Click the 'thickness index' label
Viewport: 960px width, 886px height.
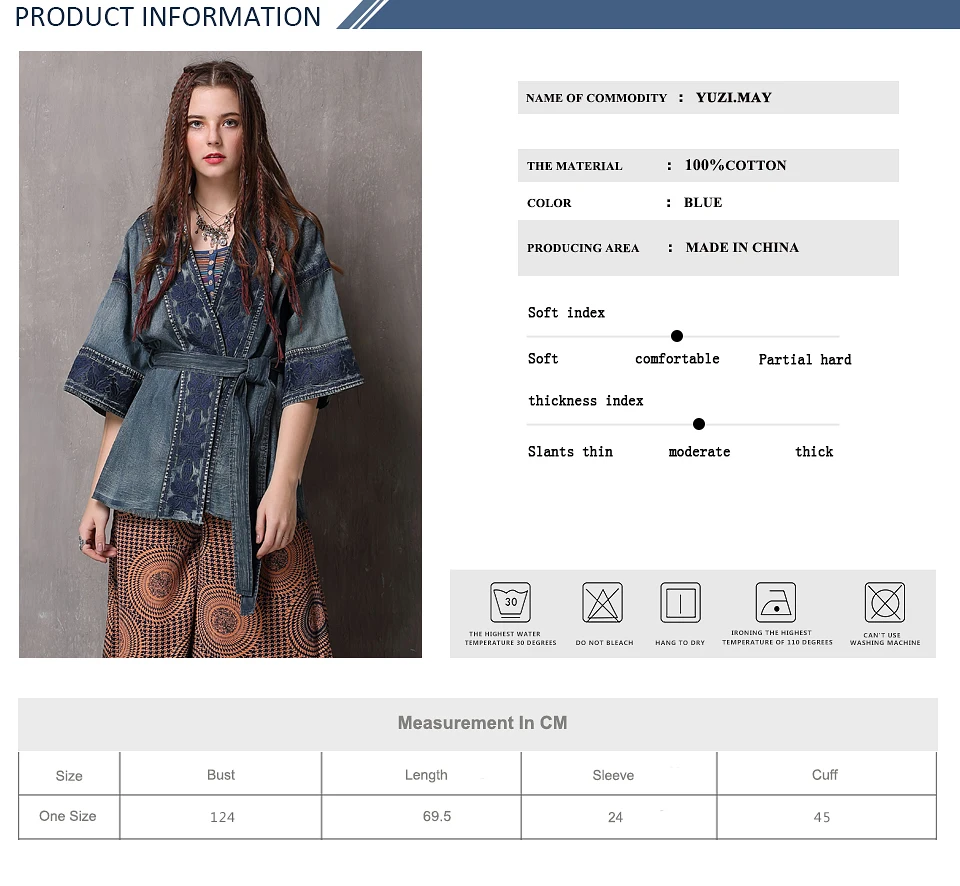(x=586, y=401)
